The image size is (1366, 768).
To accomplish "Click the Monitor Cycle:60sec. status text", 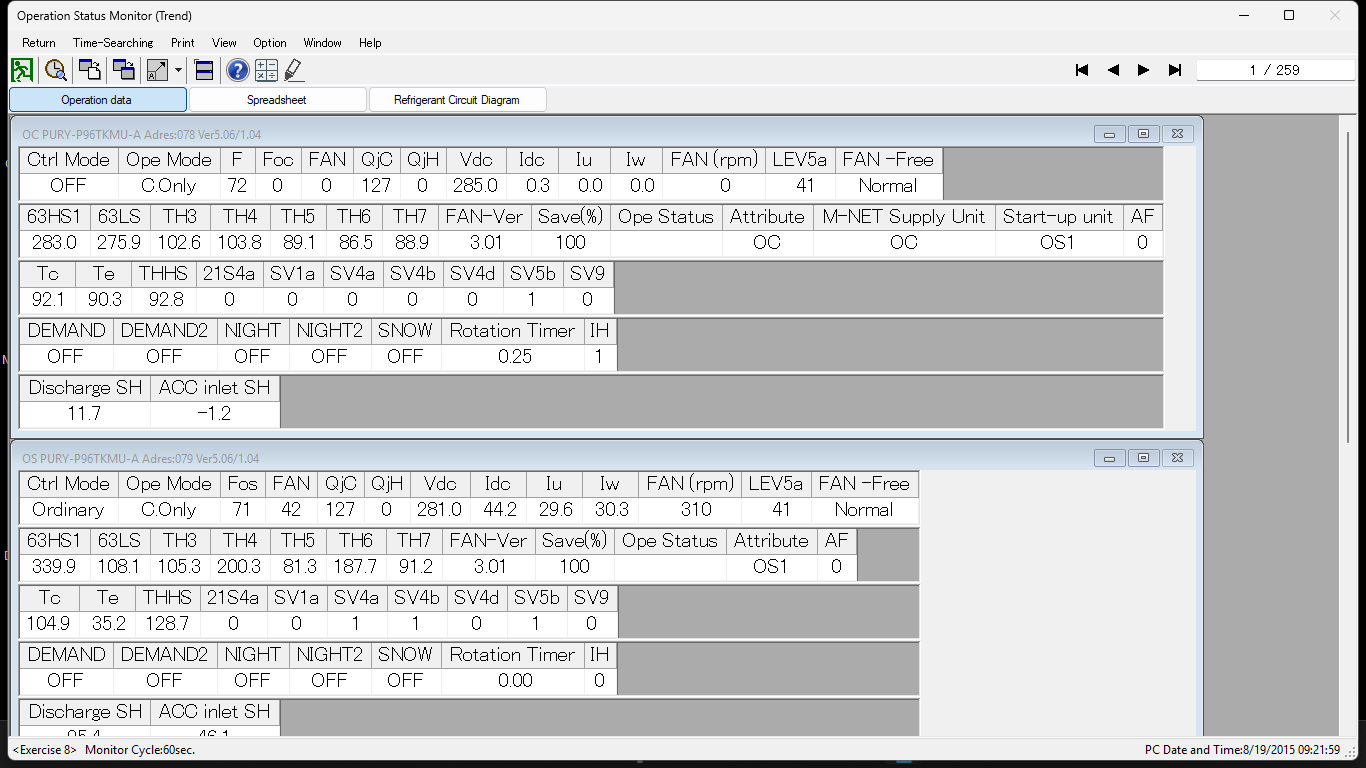I will tap(140, 750).
